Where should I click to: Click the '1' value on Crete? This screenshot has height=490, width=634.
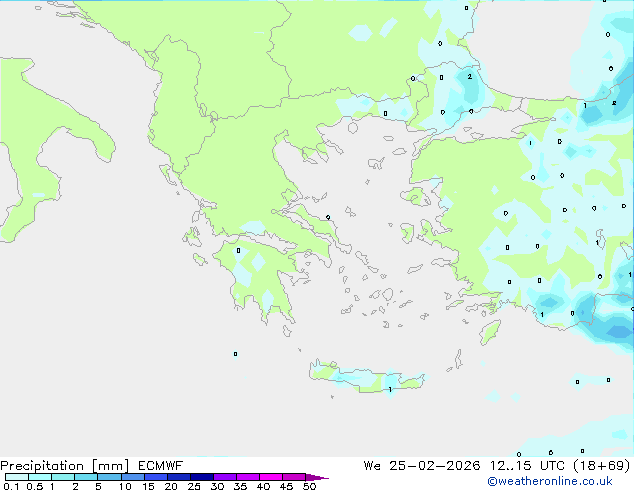(390, 389)
